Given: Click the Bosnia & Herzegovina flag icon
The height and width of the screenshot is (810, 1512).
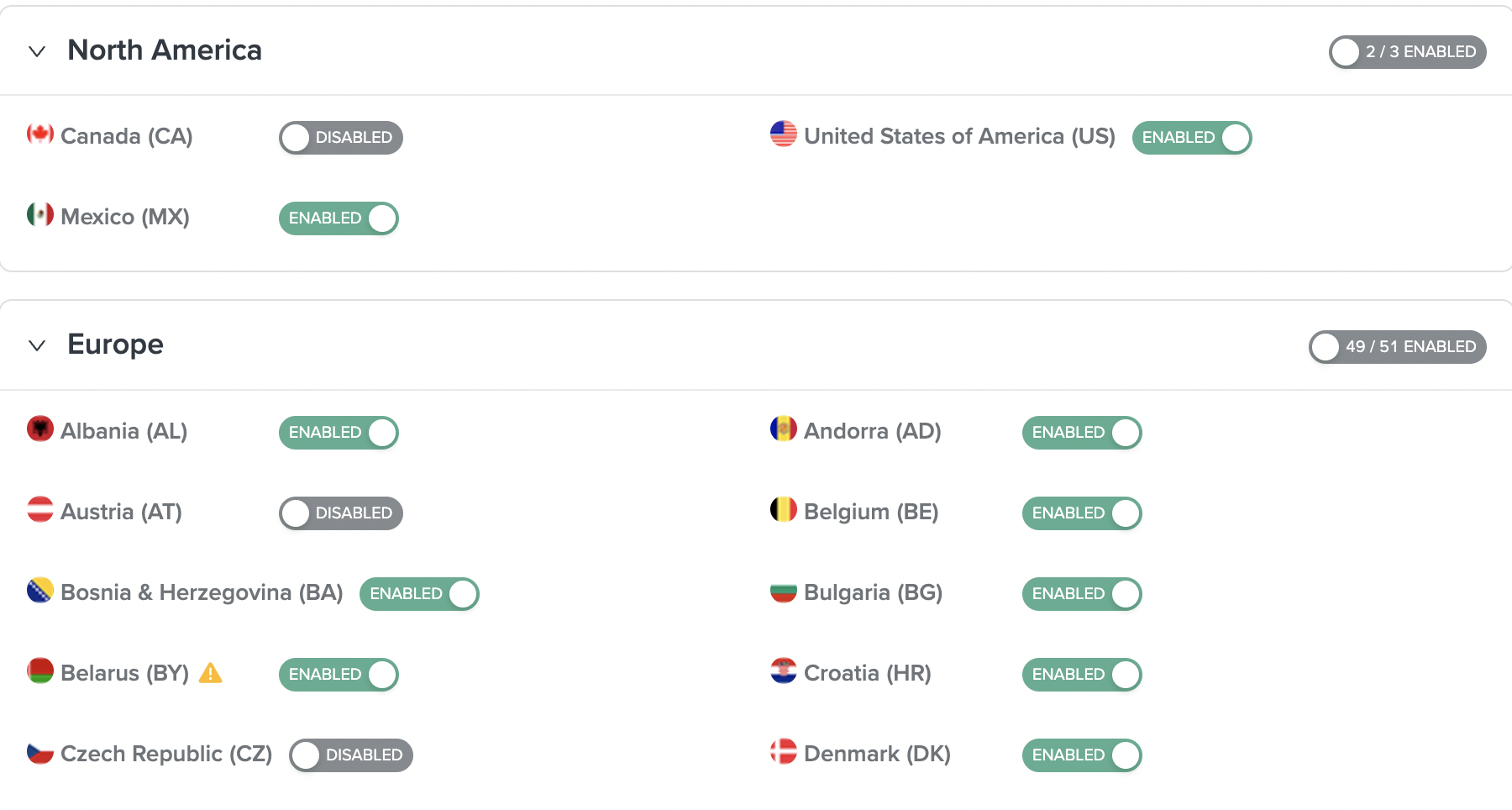Looking at the screenshot, I should tap(39, 592).
